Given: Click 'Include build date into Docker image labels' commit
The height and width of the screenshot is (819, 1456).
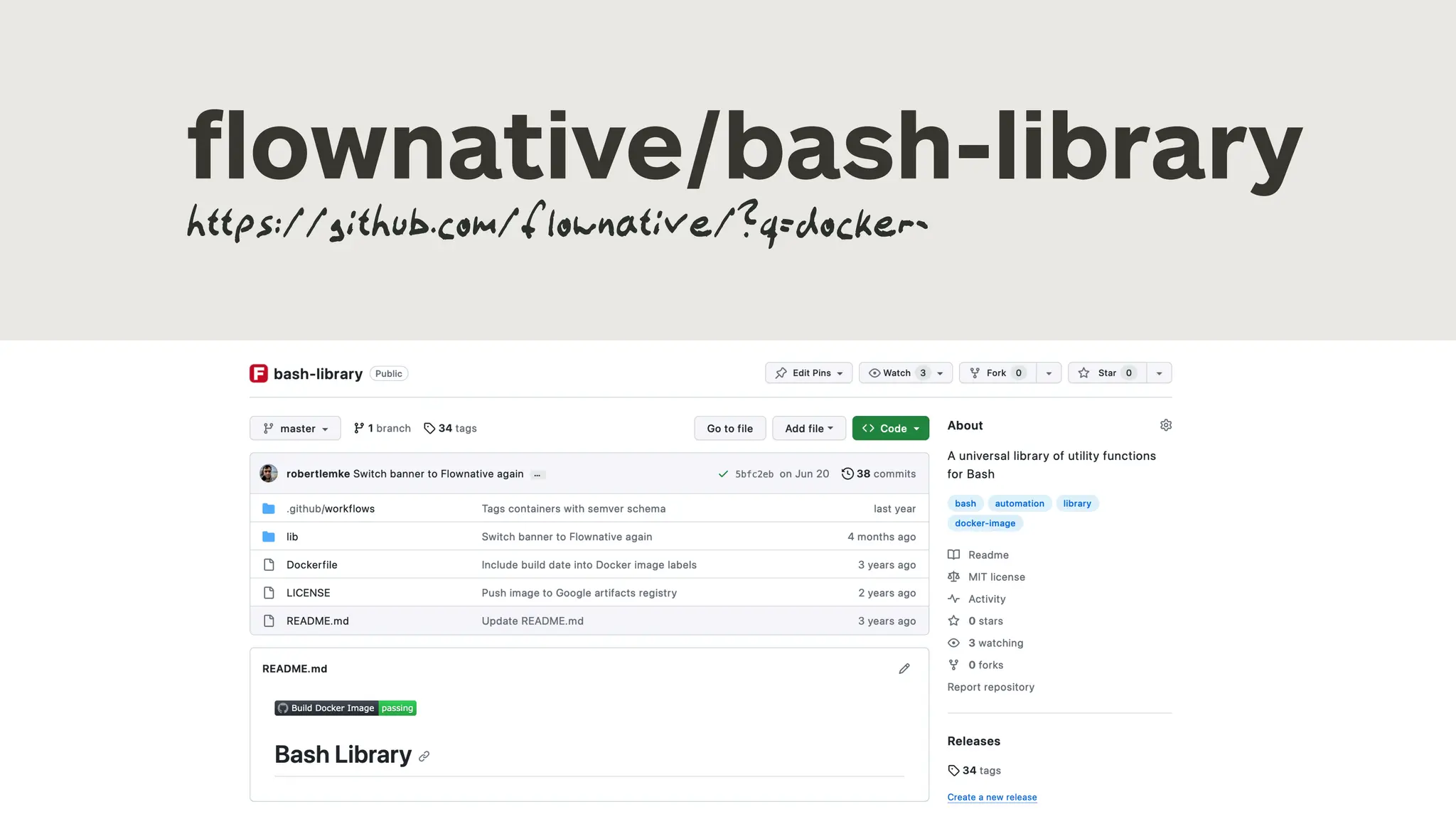Looking at the screenshot, I should (x=589, y=564).
